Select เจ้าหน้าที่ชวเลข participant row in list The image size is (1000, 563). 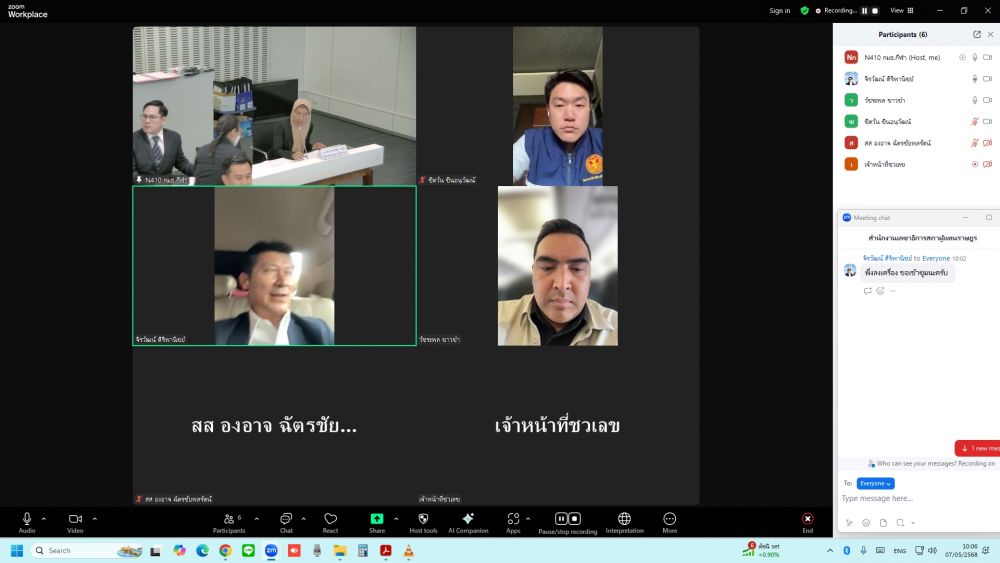pos(916,165)
